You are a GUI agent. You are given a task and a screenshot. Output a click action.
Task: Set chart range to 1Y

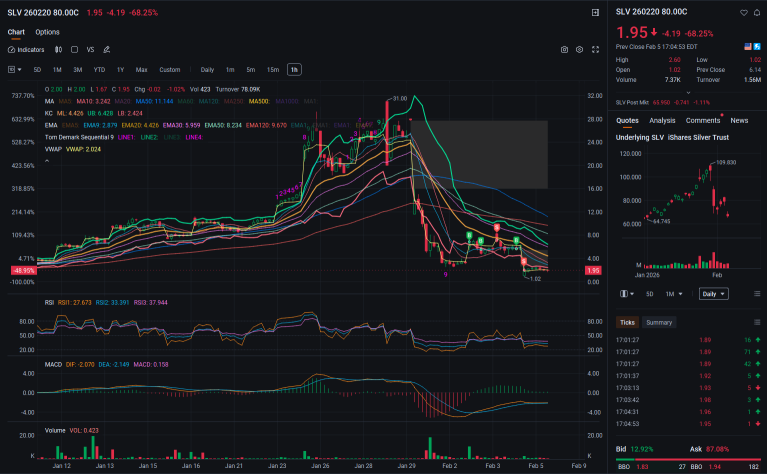(x=120, y=70)
